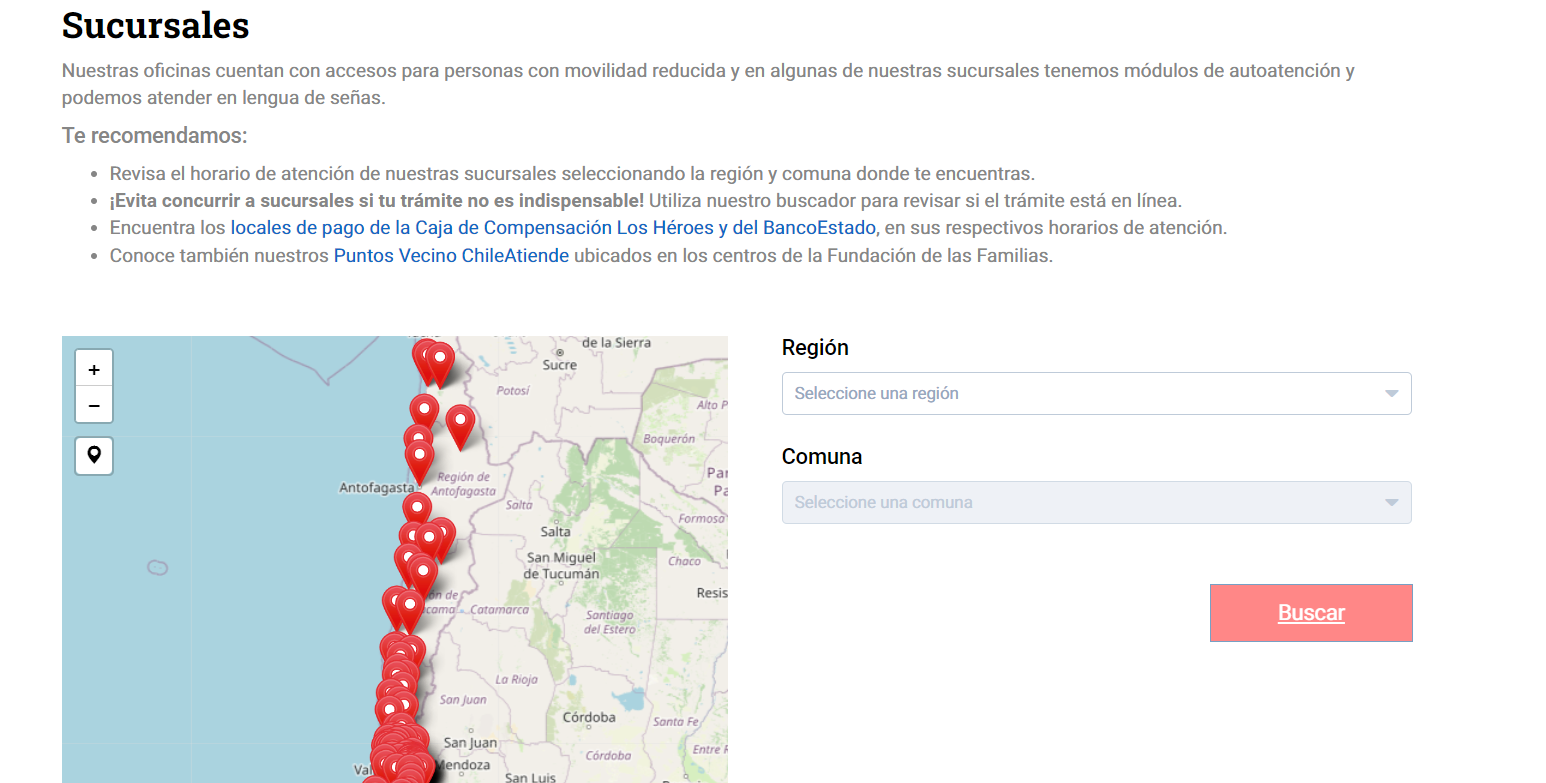Open the Puntos Vecino ChileAtiende link
The height and width of the screenshot is (783, 1546).
point(451,256)
